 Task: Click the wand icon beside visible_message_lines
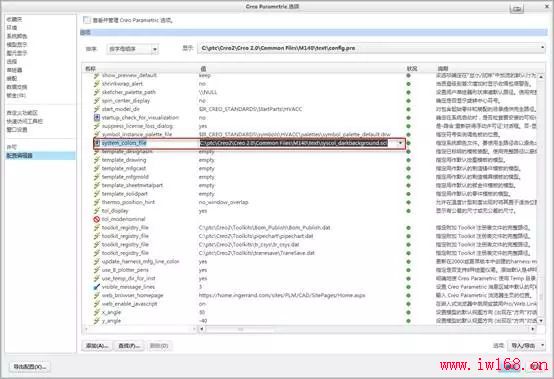96,287
